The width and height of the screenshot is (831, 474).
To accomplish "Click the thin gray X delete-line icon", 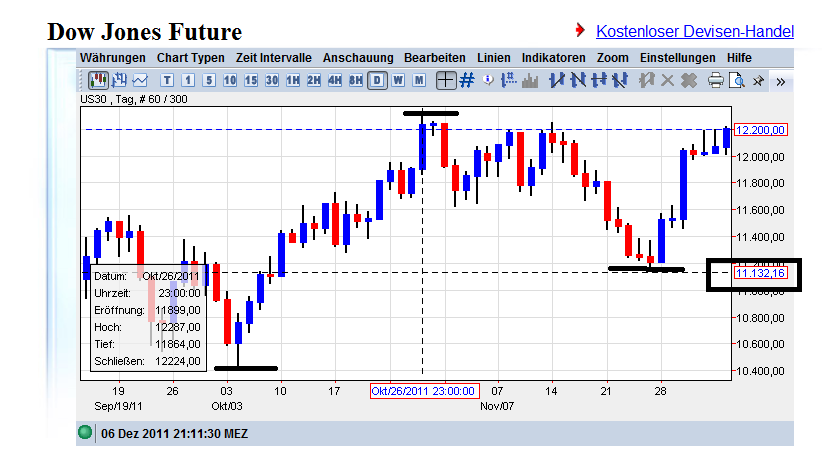I will pos(668,81).
